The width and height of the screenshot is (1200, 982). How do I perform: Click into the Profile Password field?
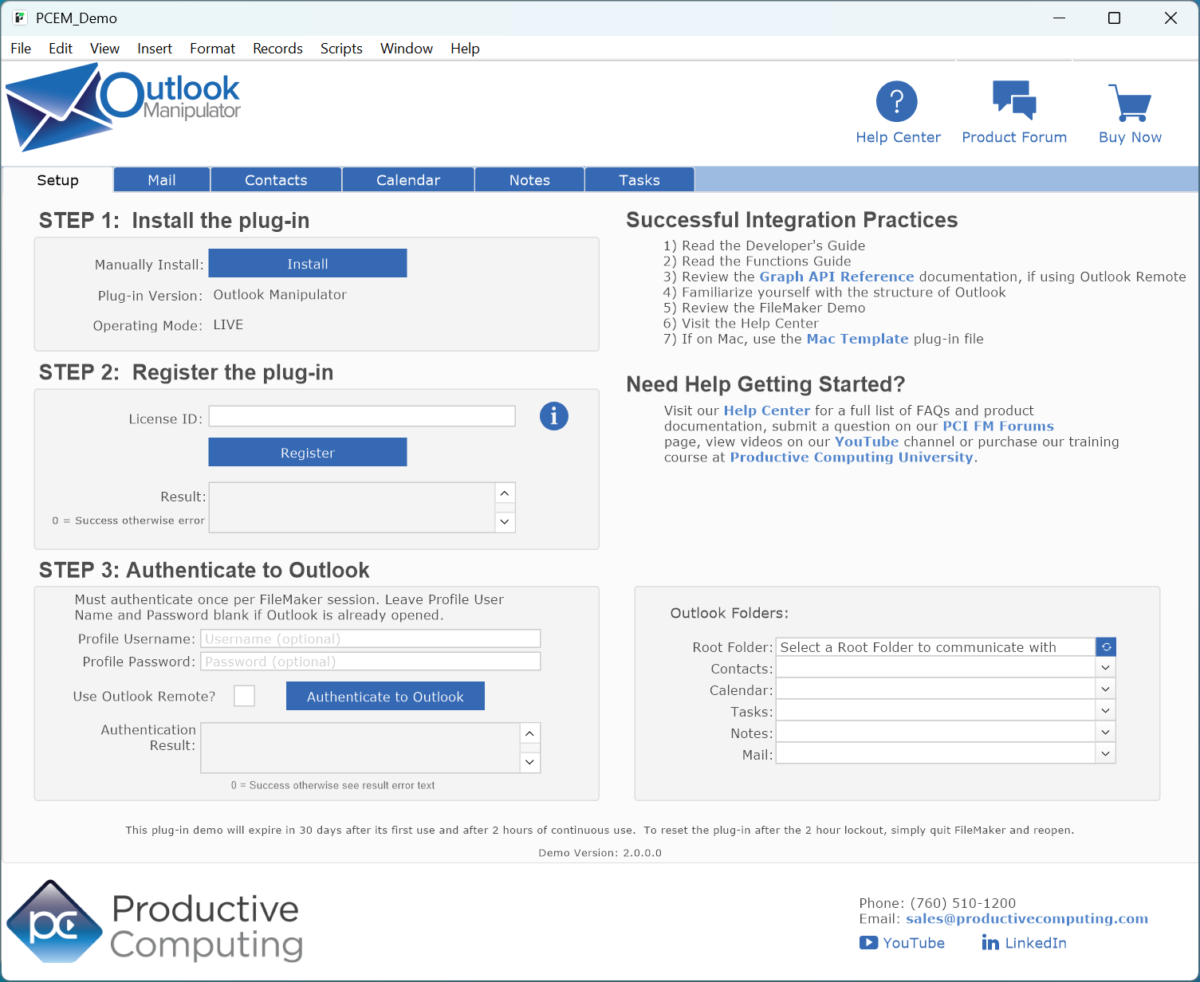click(x=371, y=661)
